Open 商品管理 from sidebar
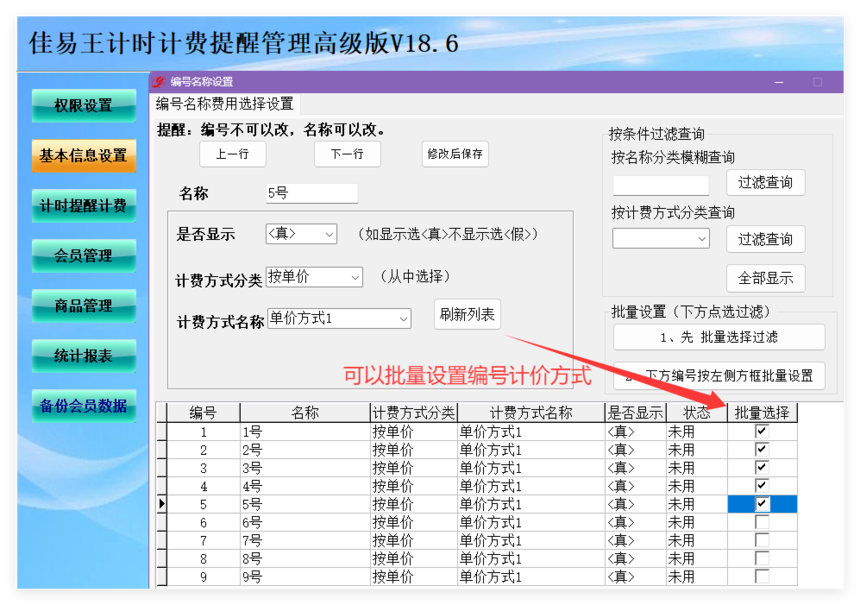 pos(83,306)
